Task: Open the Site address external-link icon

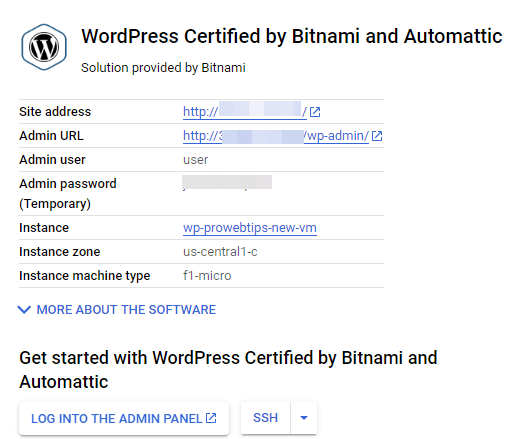Action: [315, 112]
